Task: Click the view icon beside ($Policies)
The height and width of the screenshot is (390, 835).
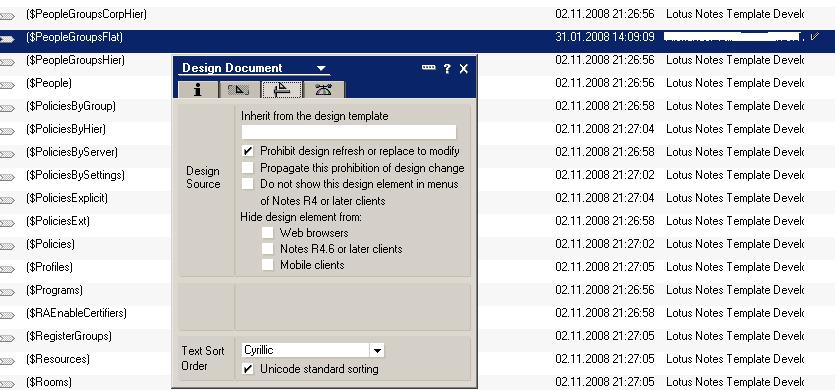Action: [7, 247]
